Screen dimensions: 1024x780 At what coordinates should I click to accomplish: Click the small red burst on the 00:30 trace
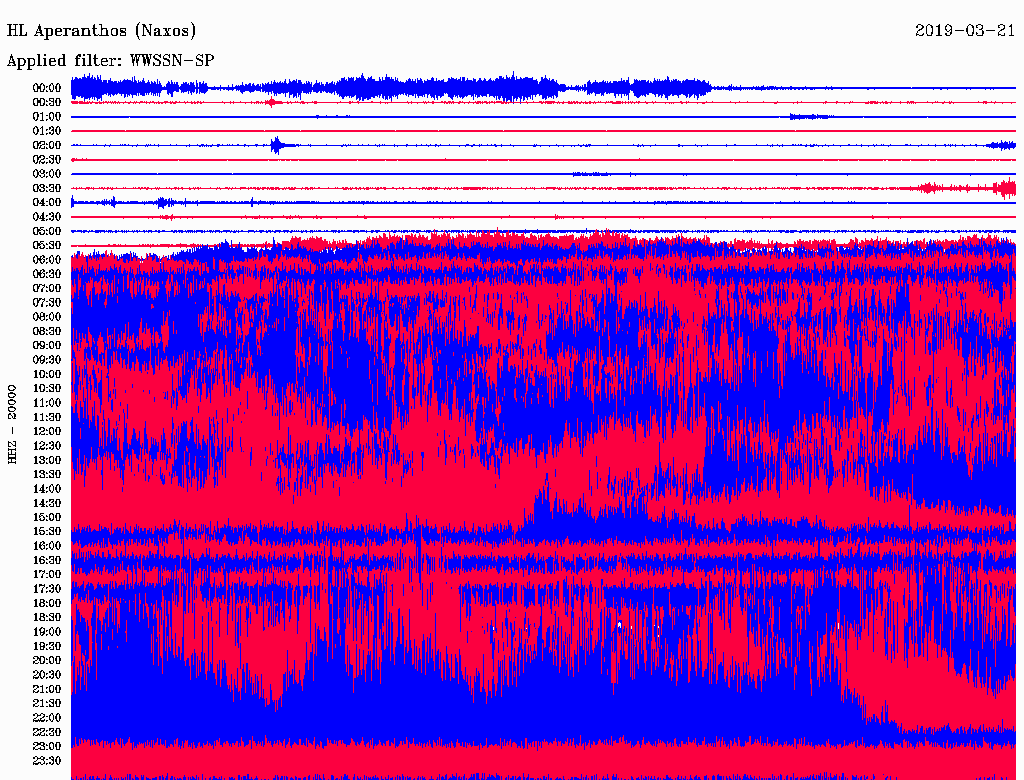tap(272, 102)
